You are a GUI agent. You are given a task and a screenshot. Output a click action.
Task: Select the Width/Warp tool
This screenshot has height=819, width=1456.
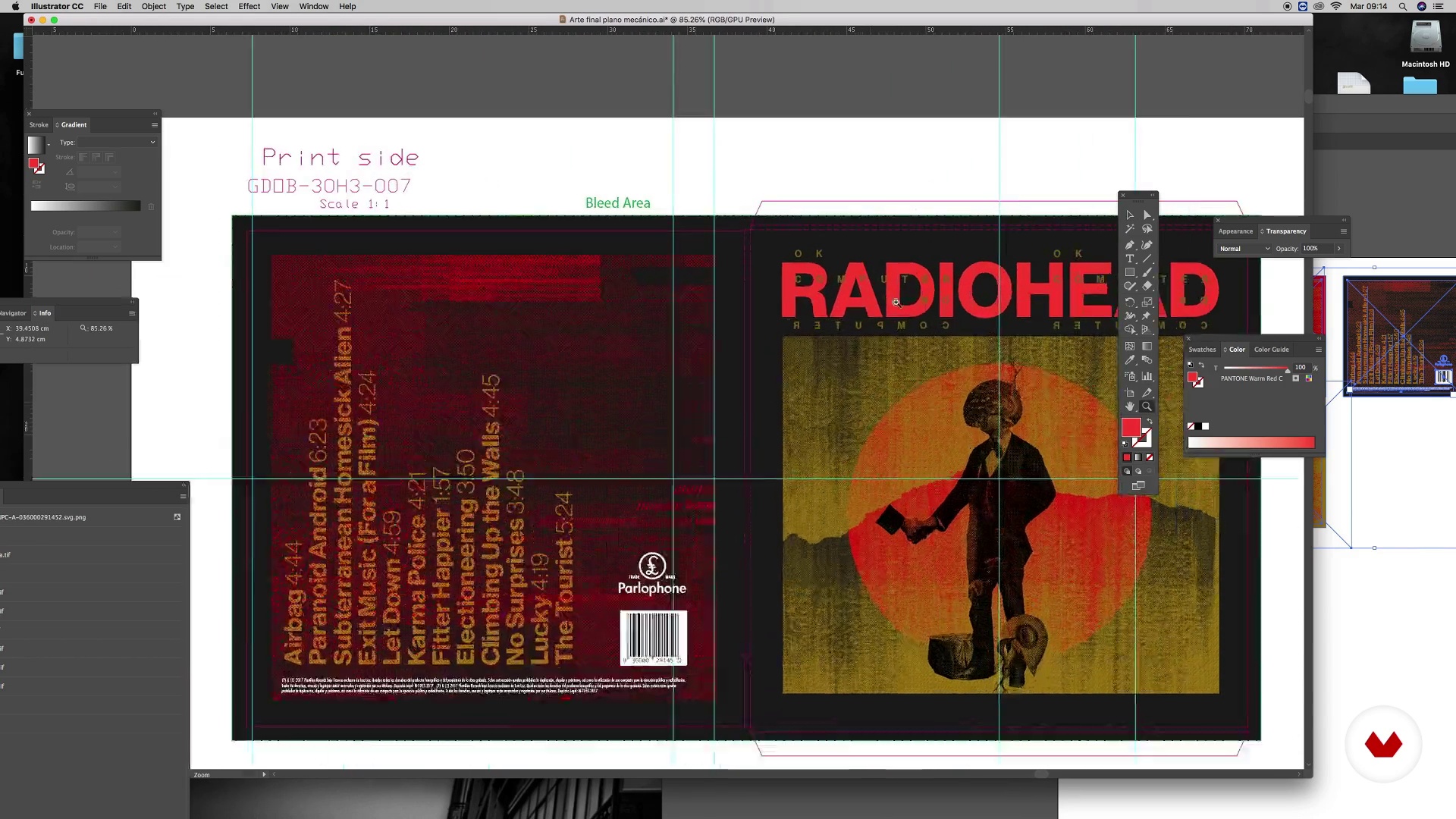(1130, 315)
